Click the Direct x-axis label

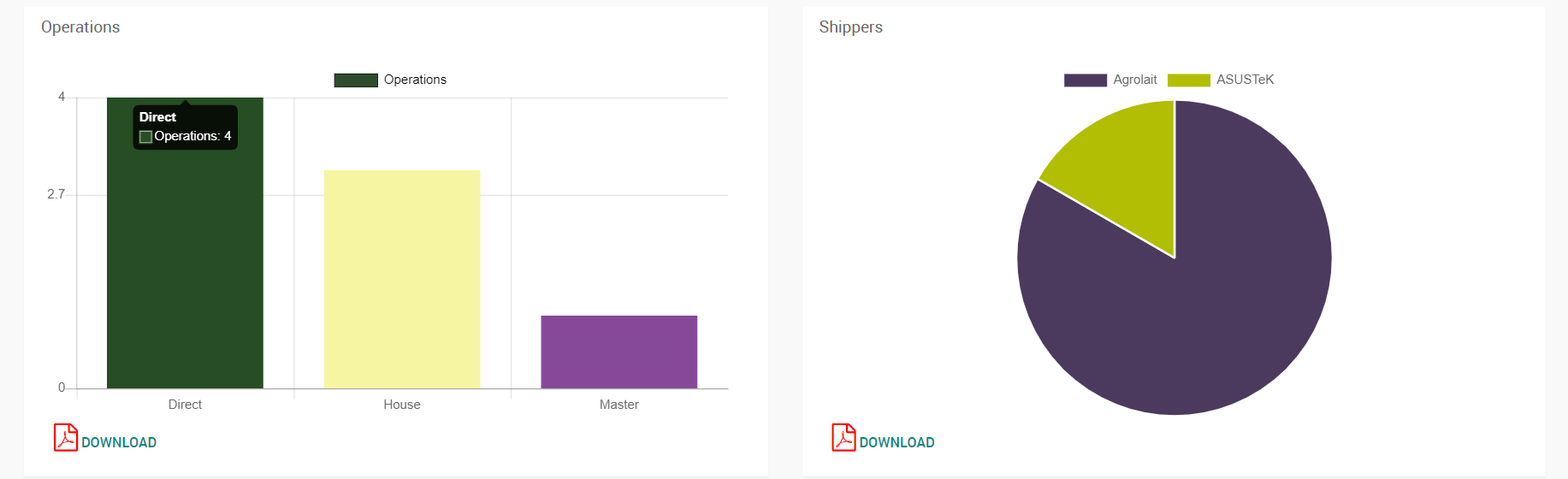tap(185, 405)
